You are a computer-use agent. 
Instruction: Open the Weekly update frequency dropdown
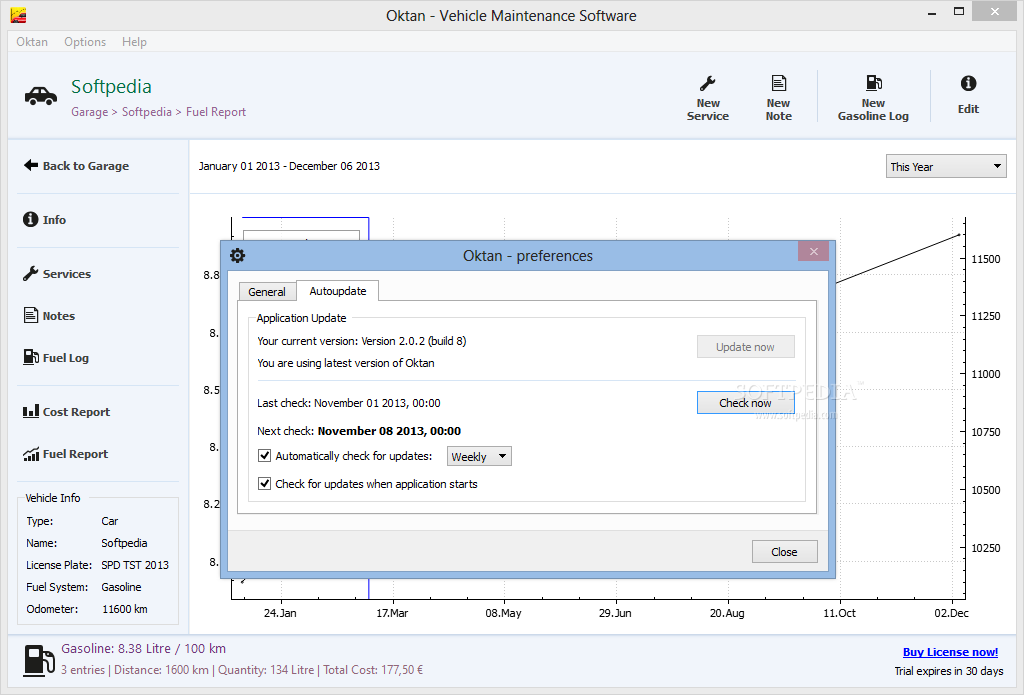click(x=479, y=456)
